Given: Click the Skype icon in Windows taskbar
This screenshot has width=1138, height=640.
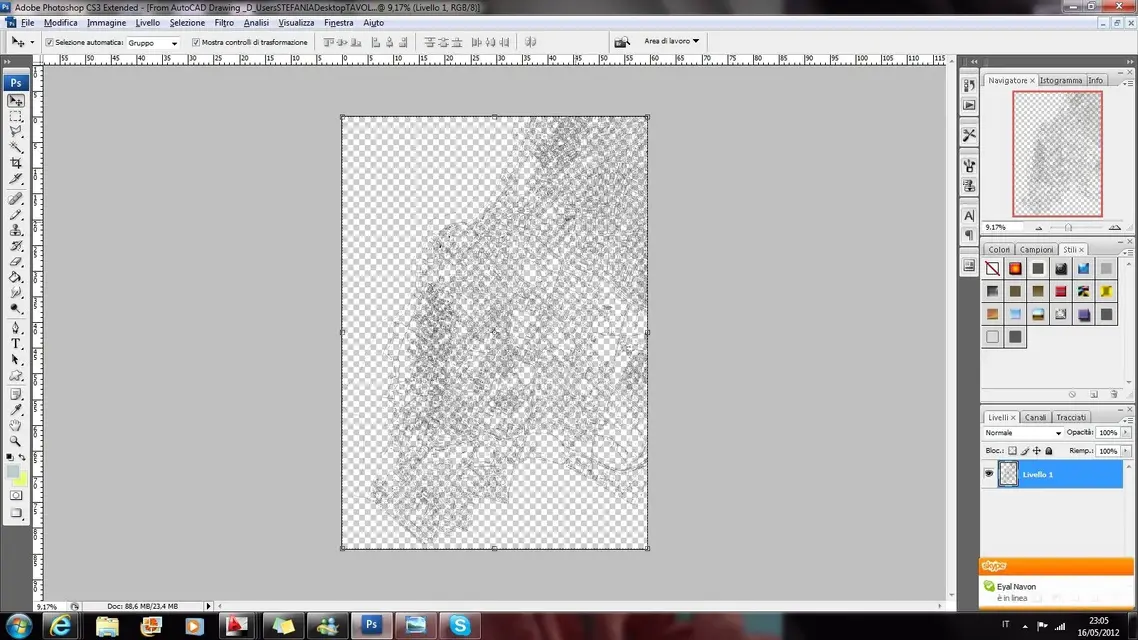Looking at the screenshot, I should (x=459, y=626).
